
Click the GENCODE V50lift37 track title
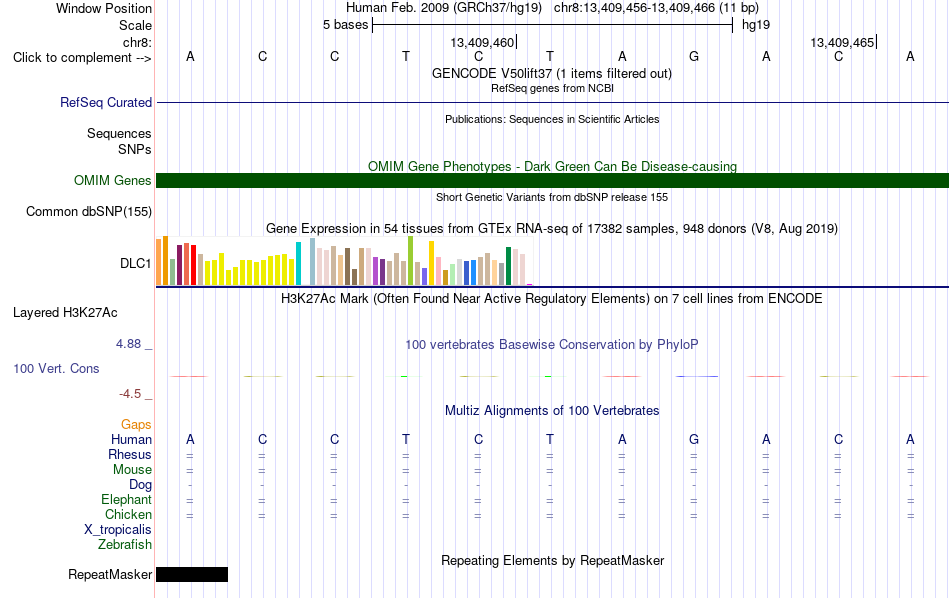[551, 73]
